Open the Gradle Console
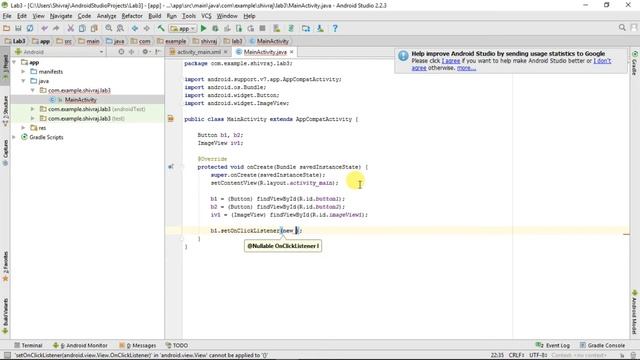640x360 pixels. click(x=602, y=345)
